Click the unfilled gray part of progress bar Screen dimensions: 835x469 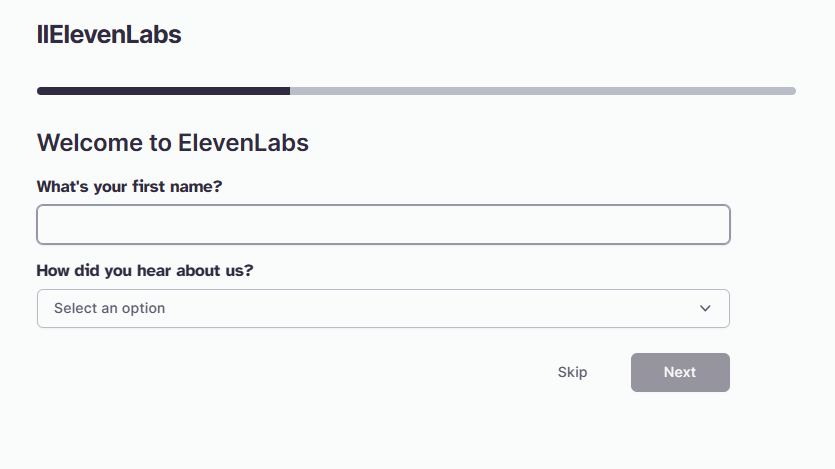pyautogui.click(x=543, y=91)
